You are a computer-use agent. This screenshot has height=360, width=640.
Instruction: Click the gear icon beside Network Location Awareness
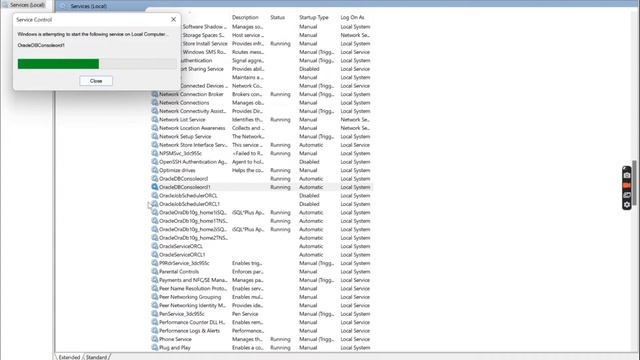[155, 128]
